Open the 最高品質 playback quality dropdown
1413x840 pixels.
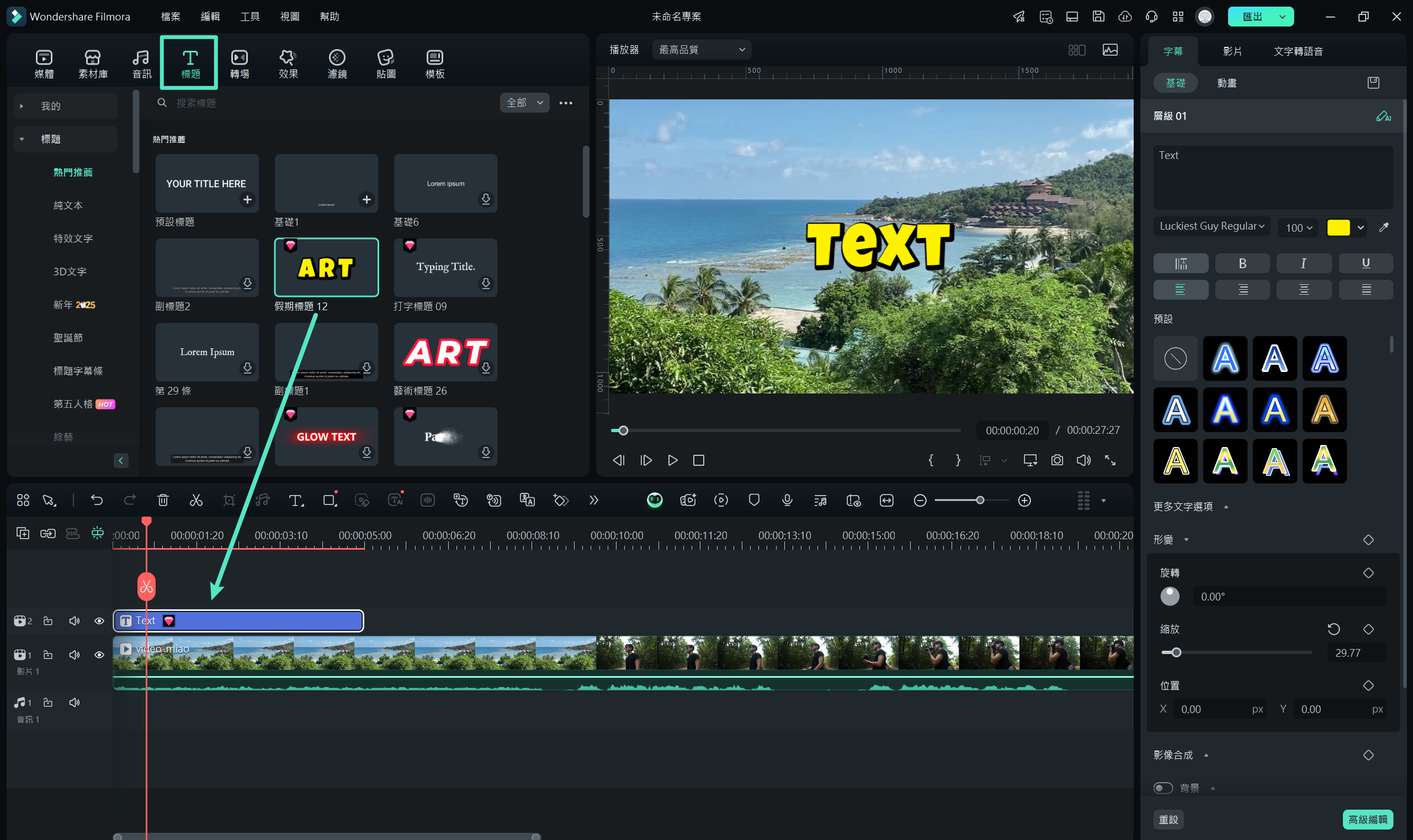pyautogui.click(x=702, y=50)
